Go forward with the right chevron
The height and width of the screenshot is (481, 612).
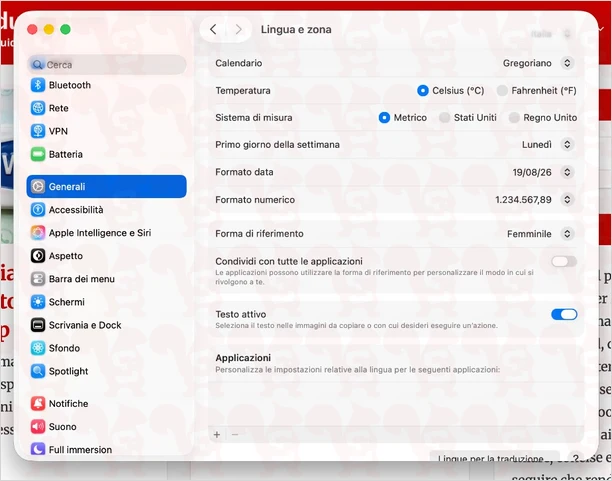[x=238, y=29]
